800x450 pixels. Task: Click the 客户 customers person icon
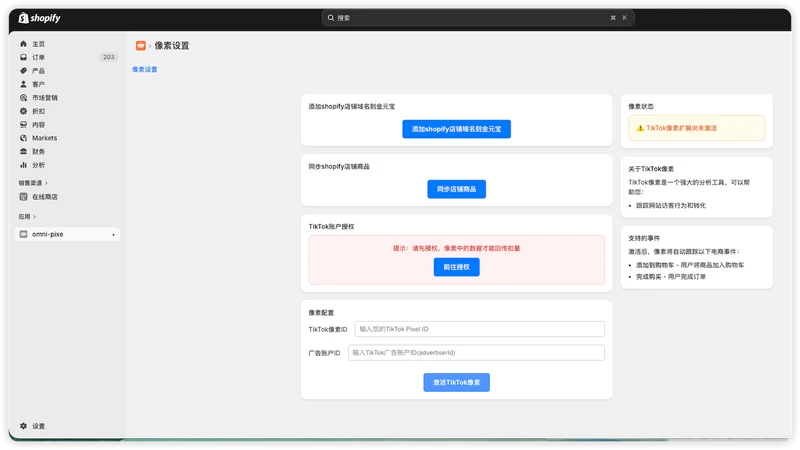pyautogui.click(x=23, y=84)
